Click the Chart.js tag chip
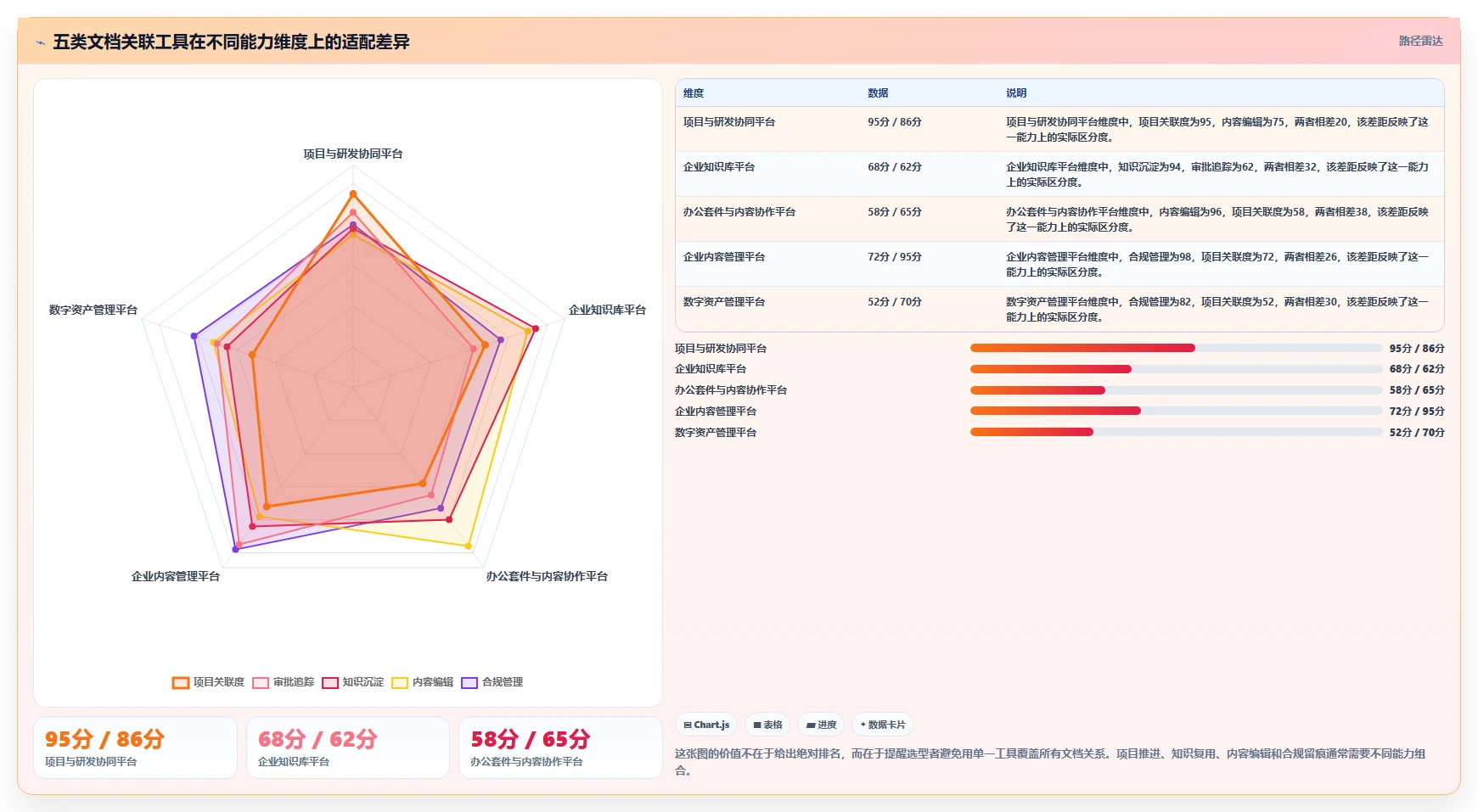This screenshot has height=812, width=1478. [x=706, y=725]
